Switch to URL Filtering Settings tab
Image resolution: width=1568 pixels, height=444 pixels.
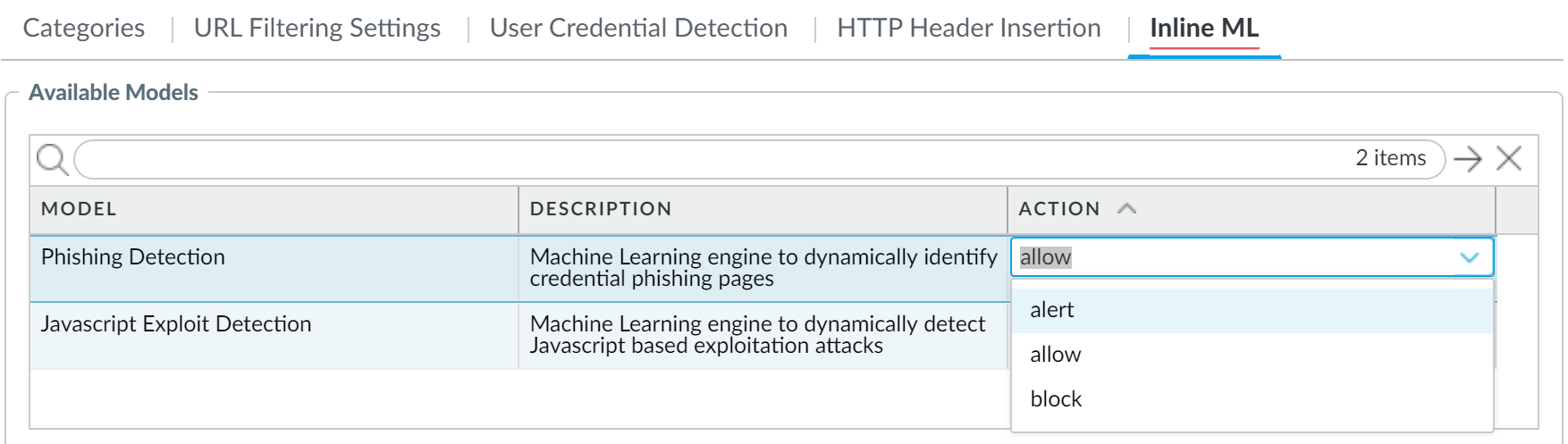tap(317, 28)
